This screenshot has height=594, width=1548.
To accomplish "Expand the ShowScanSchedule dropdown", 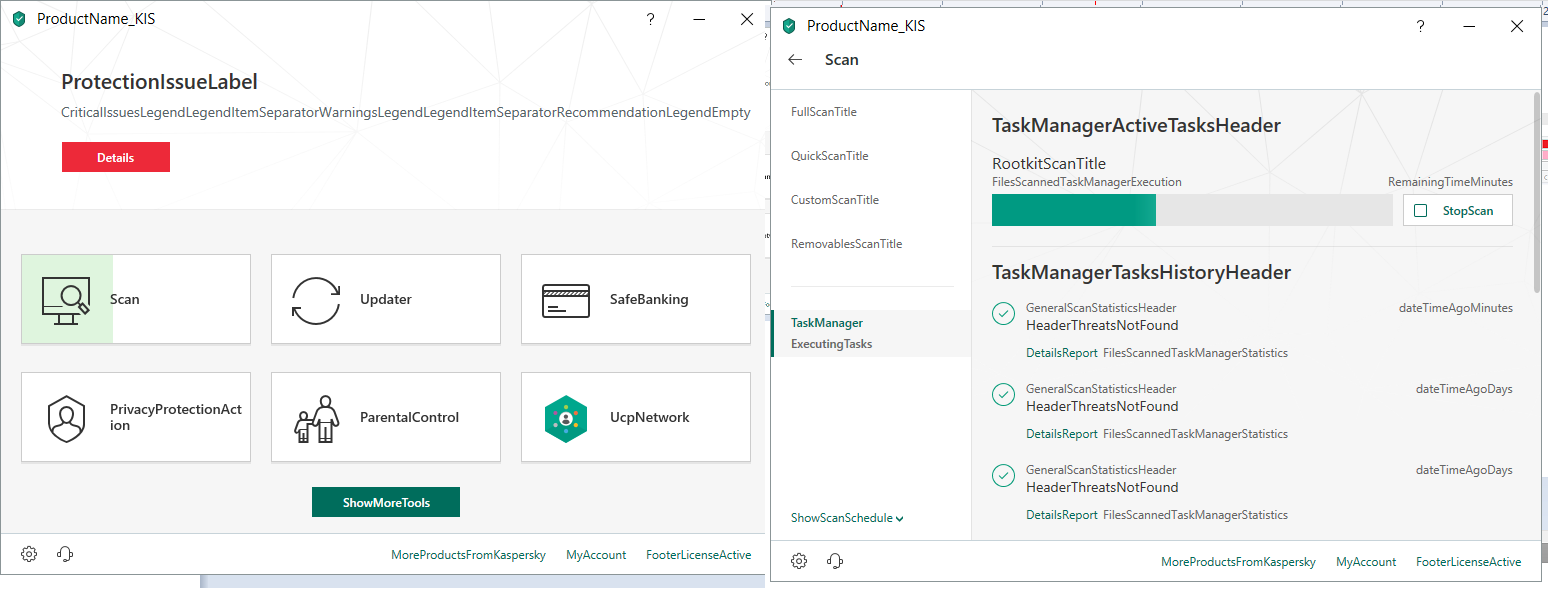I will 847,518.
